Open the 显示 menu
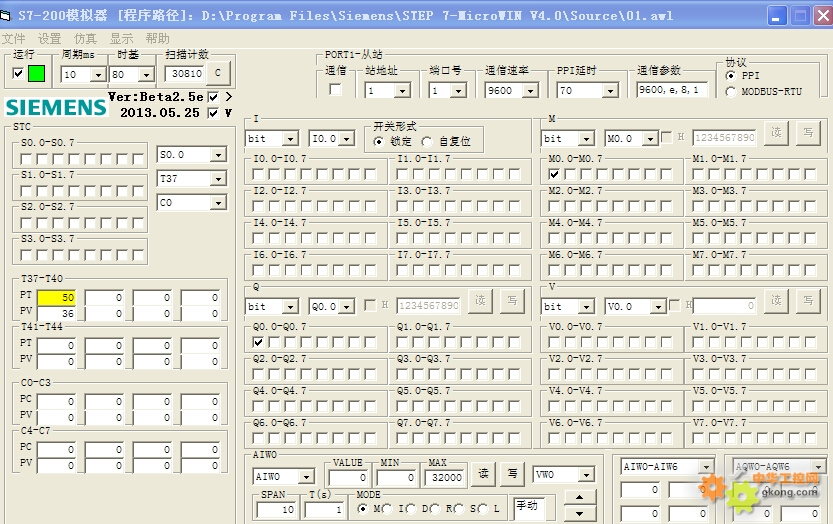The width and height of the screenshot is (833, 524). point(121,39)
